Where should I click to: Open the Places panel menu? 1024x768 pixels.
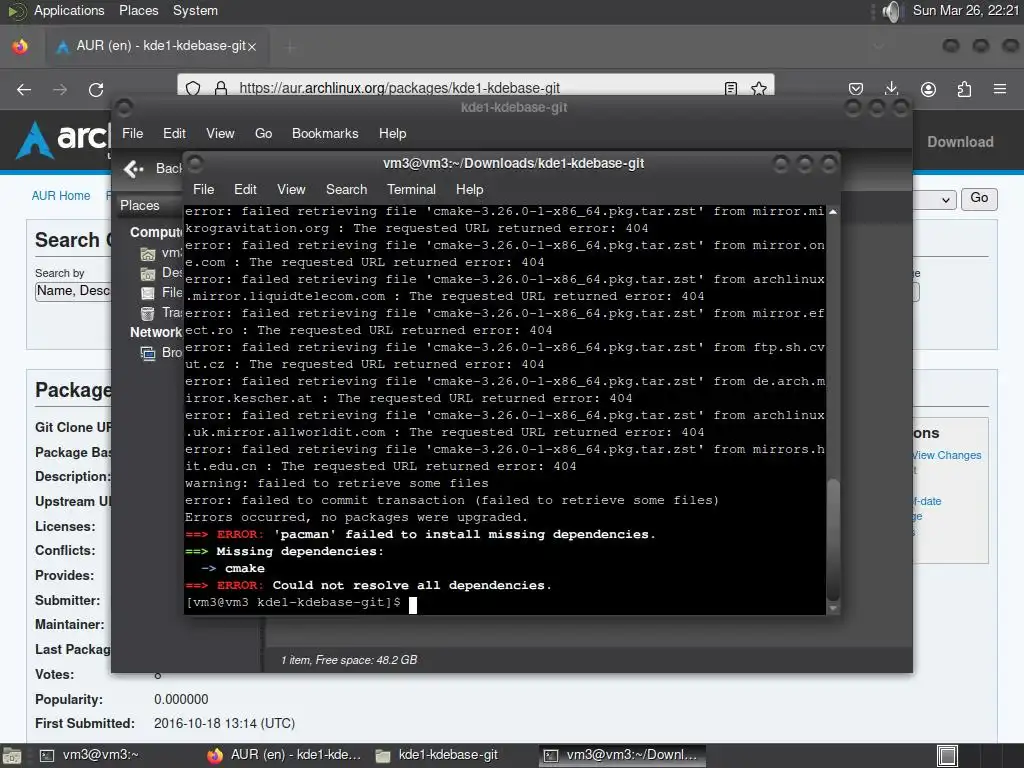pos(138,11)
